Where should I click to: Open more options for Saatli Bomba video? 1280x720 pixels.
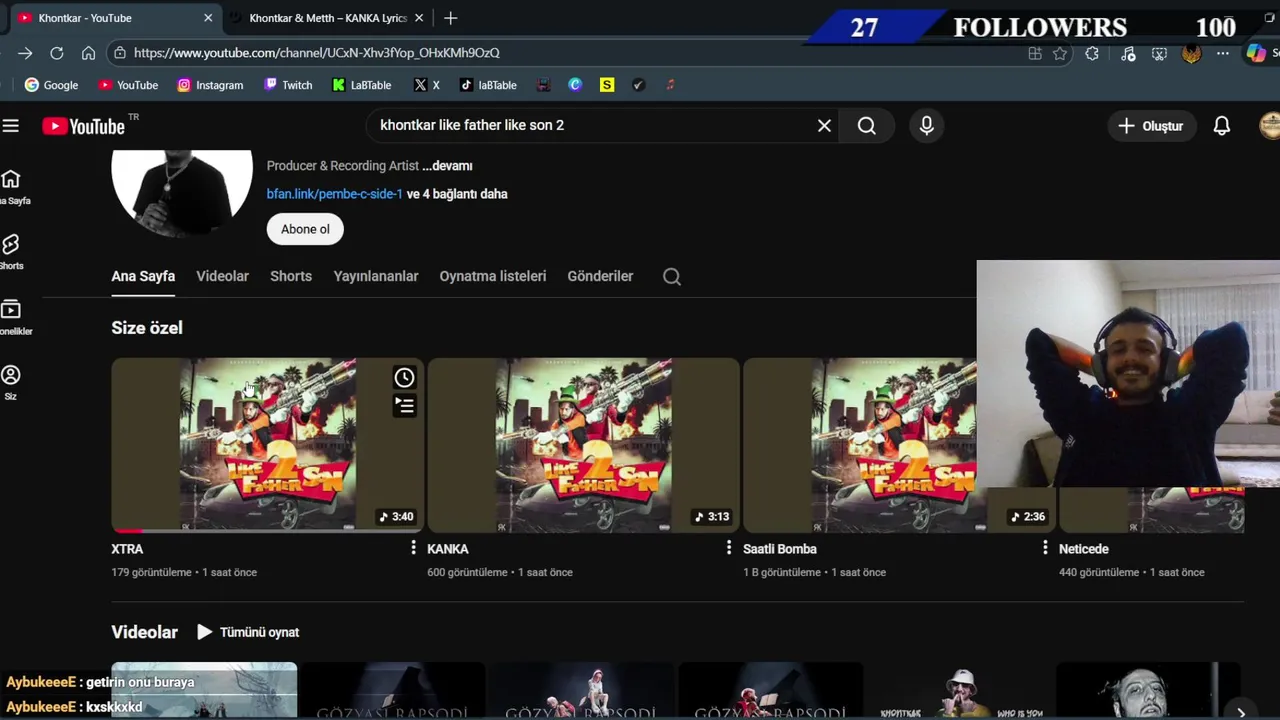click(x=1045, y=548)
